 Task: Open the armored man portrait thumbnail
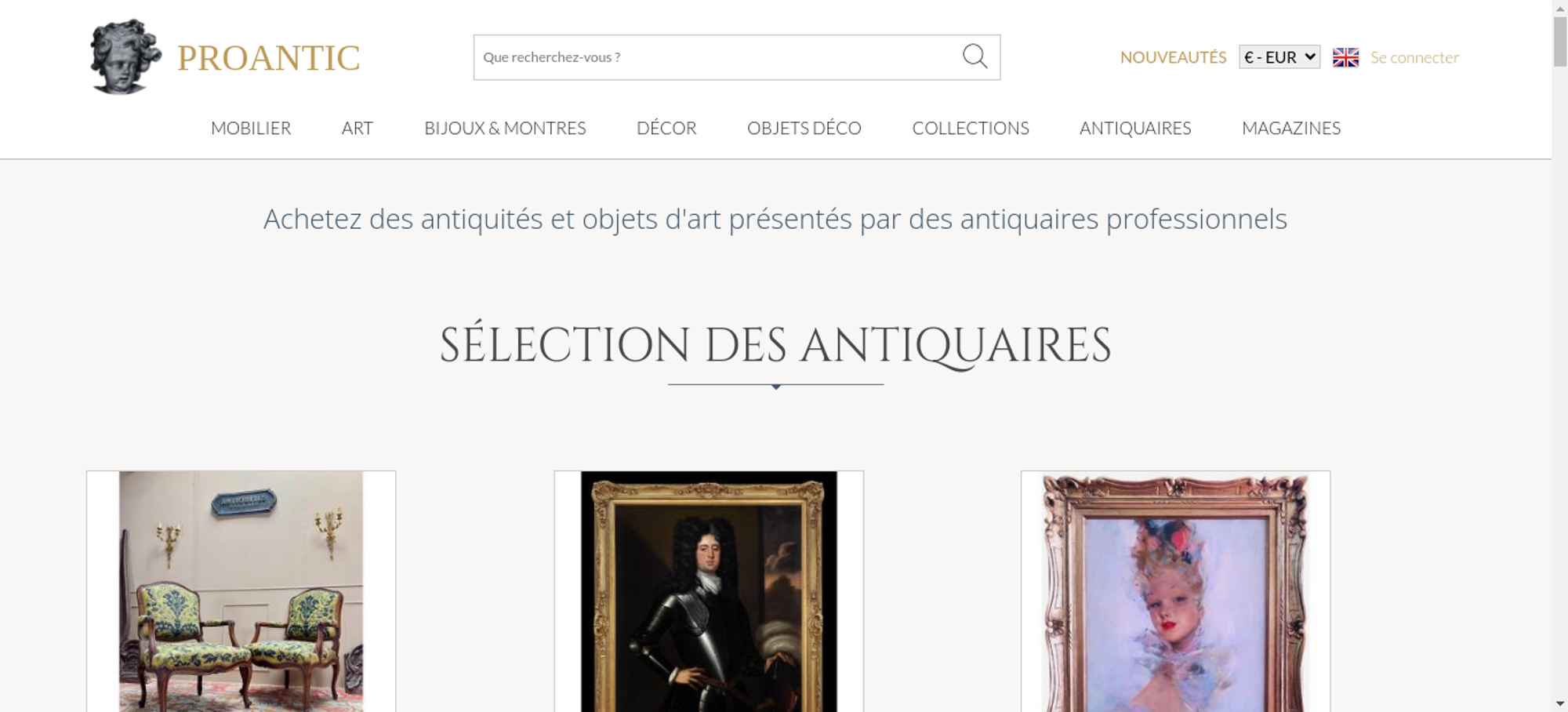[x=709, y=591]
